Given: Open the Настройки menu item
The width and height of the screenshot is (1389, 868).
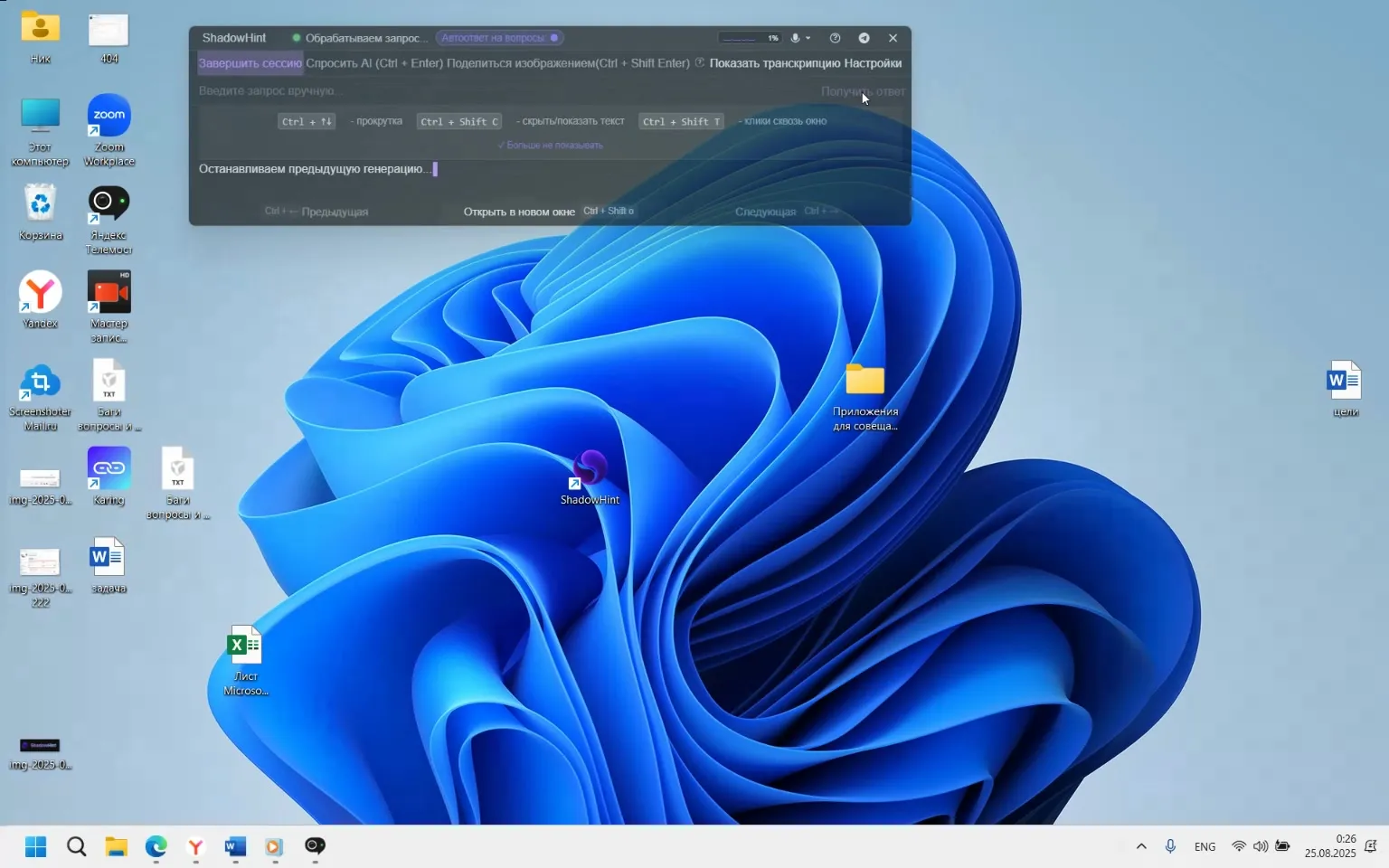Looking at the screenshot, I should tap(873, 63).
